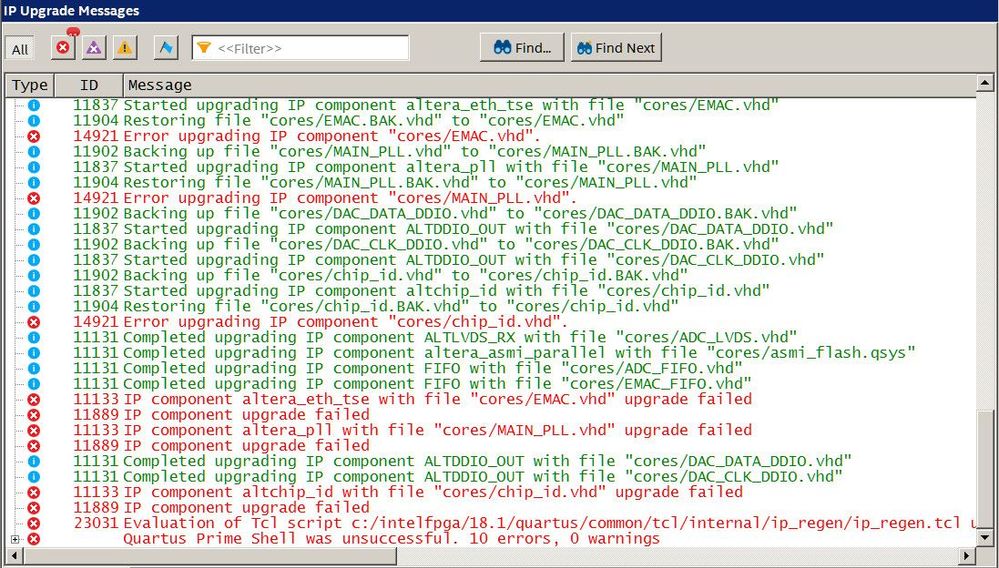Viewport: 999px width, 568px height.
Task: Click error icon of altchip_id upgrade failed row
Action: 34,492
